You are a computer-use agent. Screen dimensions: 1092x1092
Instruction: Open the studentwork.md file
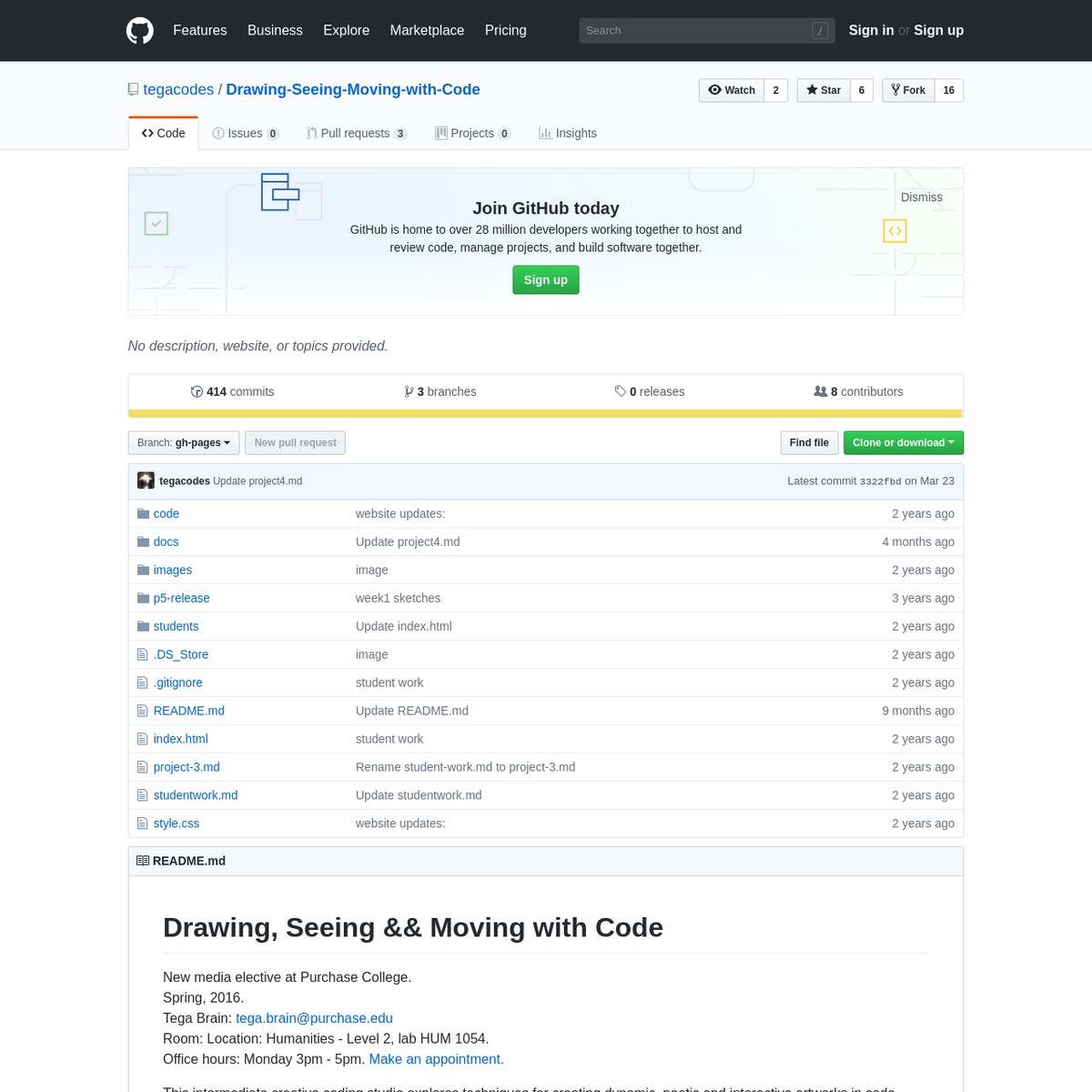tap(196, 795)
